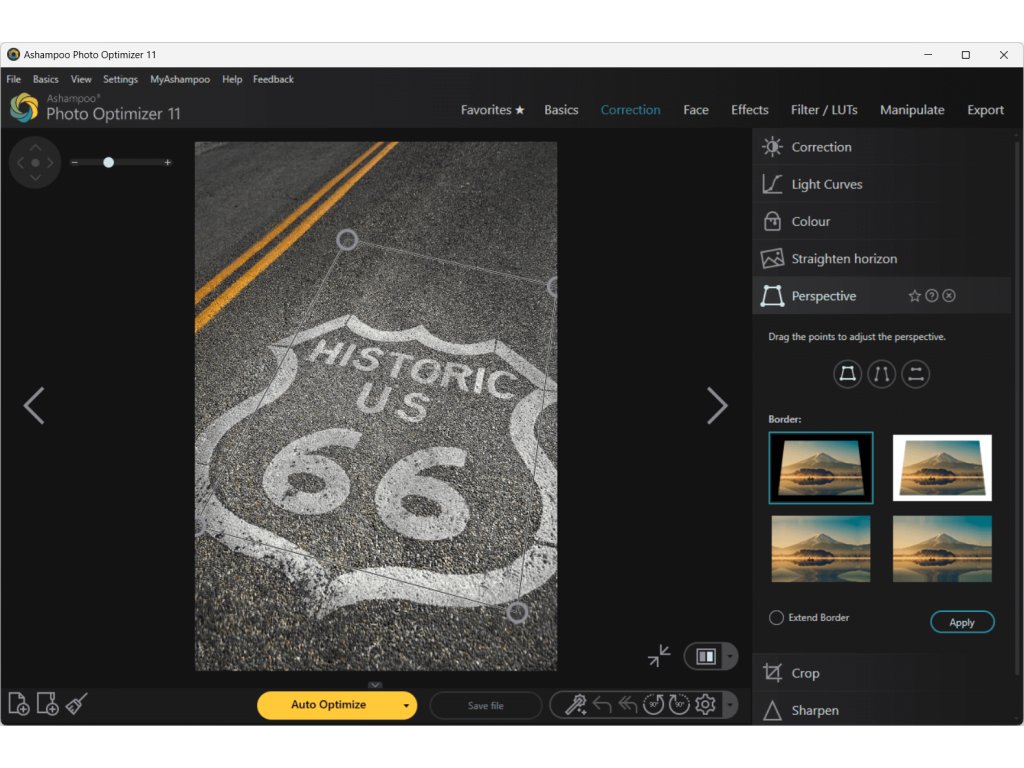
Task: Open the MyAshampoo menu
Action: tap(180, 79)
